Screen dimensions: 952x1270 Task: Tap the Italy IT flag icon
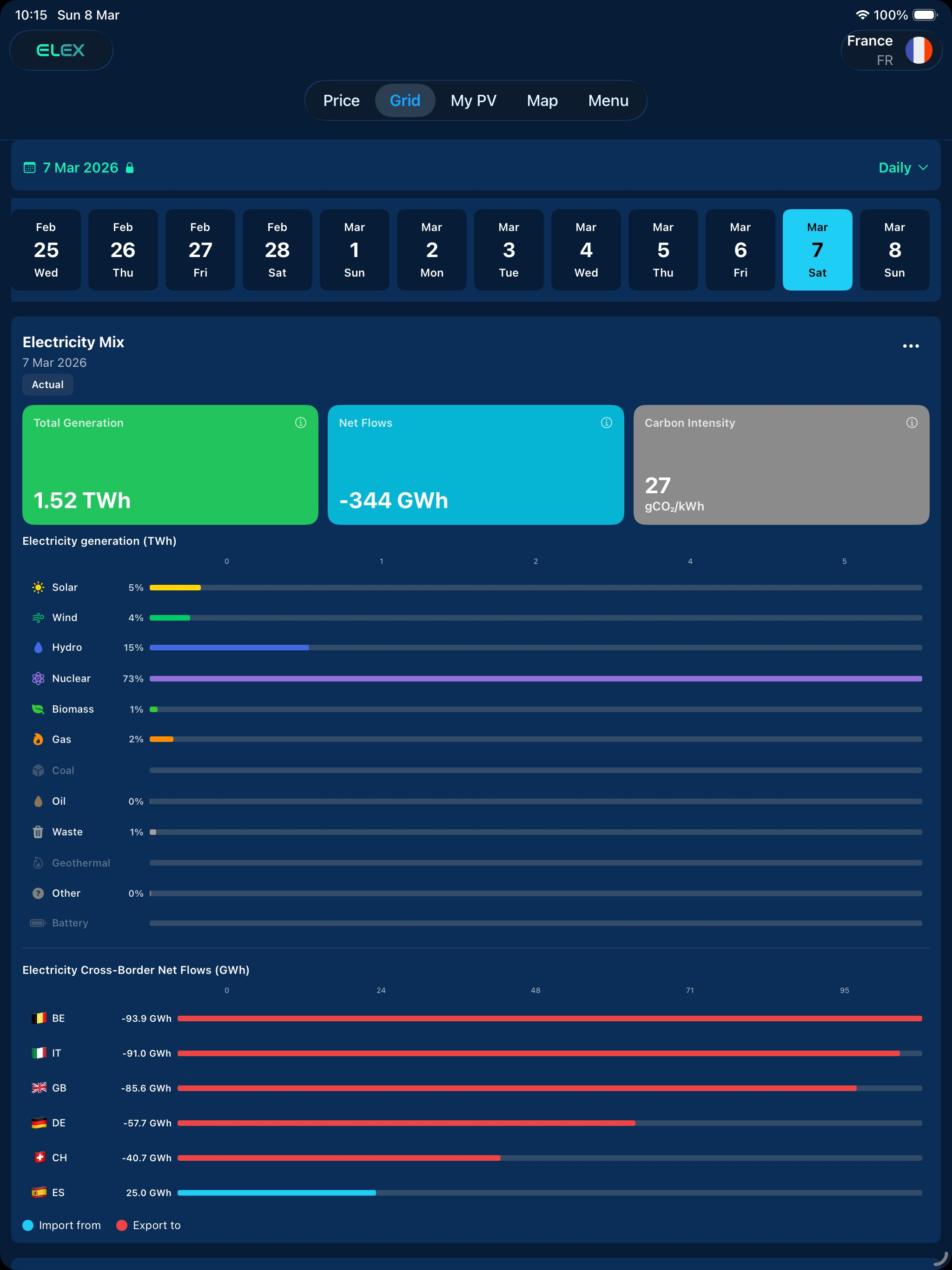pyautogui.click(x=39, y=1053)
